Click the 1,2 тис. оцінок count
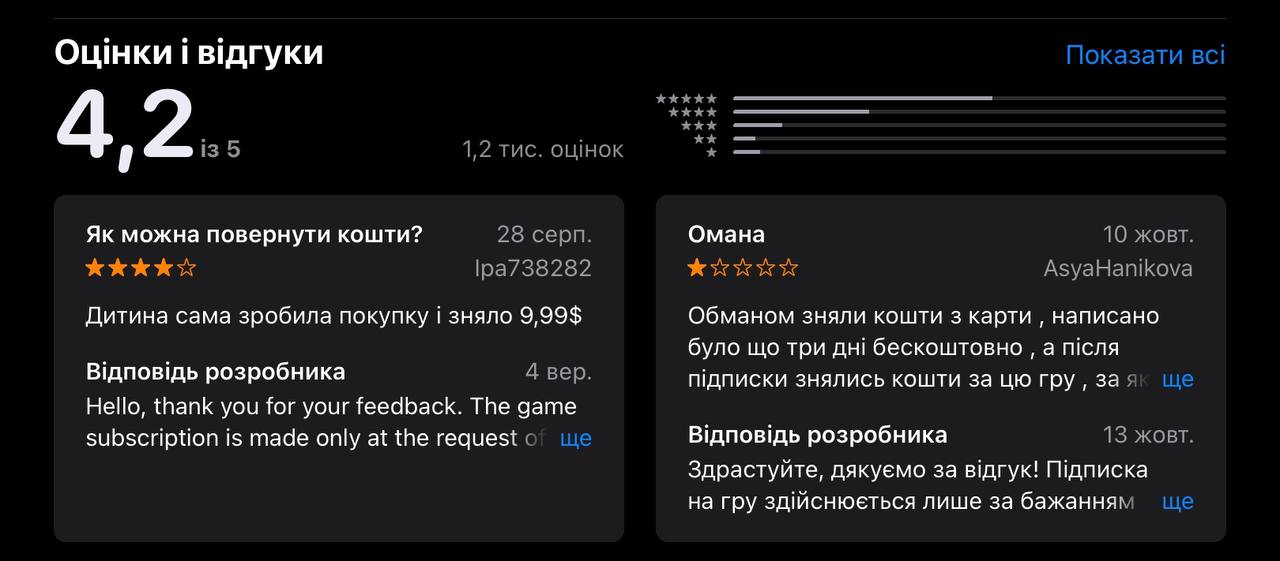Screen dimensions: 1280x561 542,149
